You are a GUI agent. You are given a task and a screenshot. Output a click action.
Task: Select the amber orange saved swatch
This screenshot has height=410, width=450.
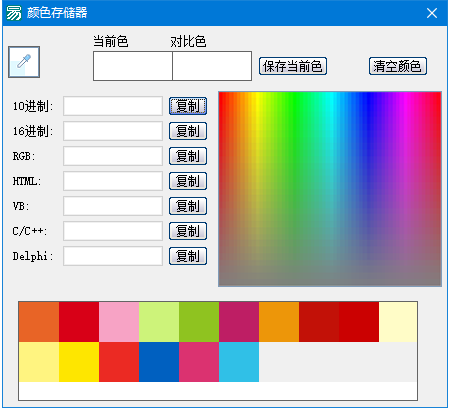[279, 322]
